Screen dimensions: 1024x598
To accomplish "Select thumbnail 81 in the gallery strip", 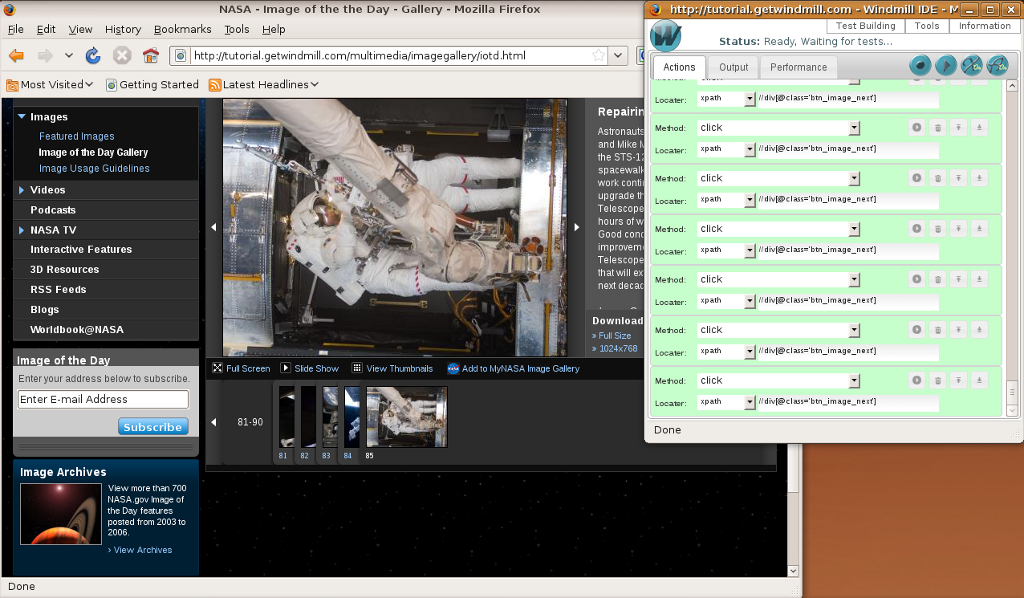I will (x=286, y=417).
